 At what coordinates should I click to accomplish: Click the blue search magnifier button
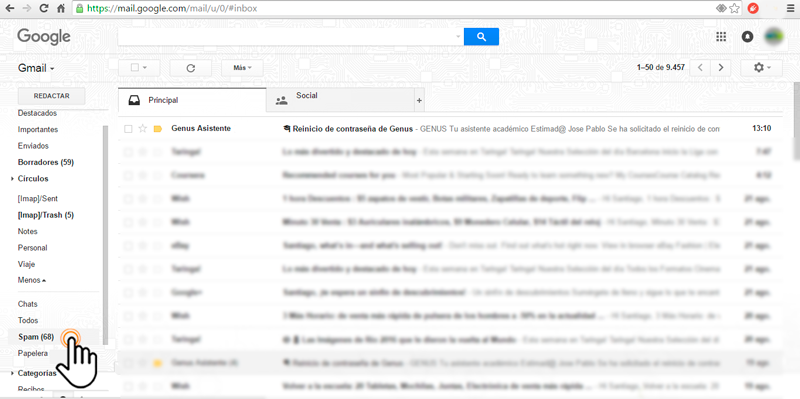point(481,36)
